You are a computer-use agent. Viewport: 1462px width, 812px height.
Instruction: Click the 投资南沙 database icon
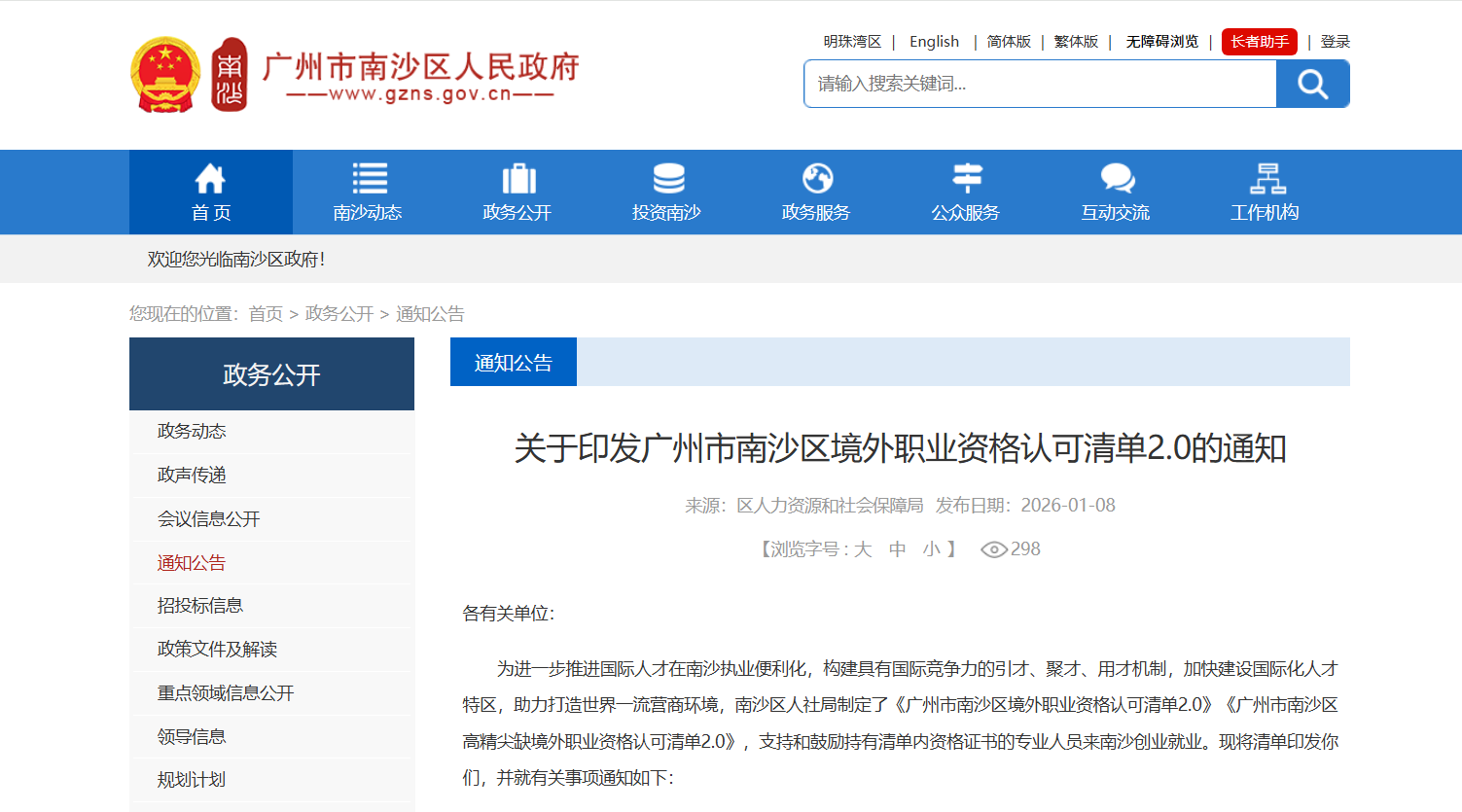tap(669, 178)
